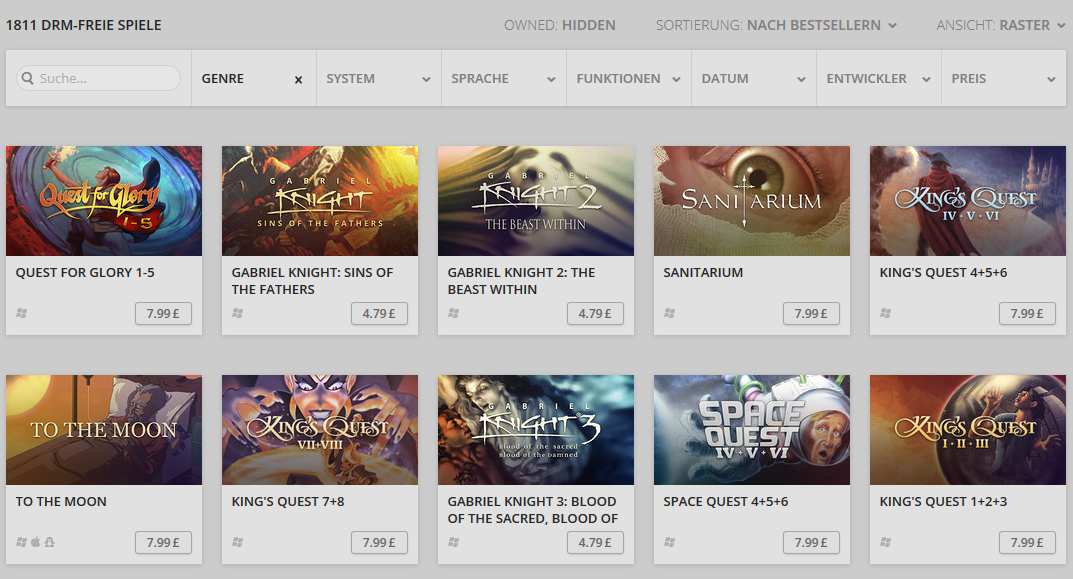Viewport: 1073px width, 579px height.
Task: Focus the Suche search field
Action: [x=99, y=78]
